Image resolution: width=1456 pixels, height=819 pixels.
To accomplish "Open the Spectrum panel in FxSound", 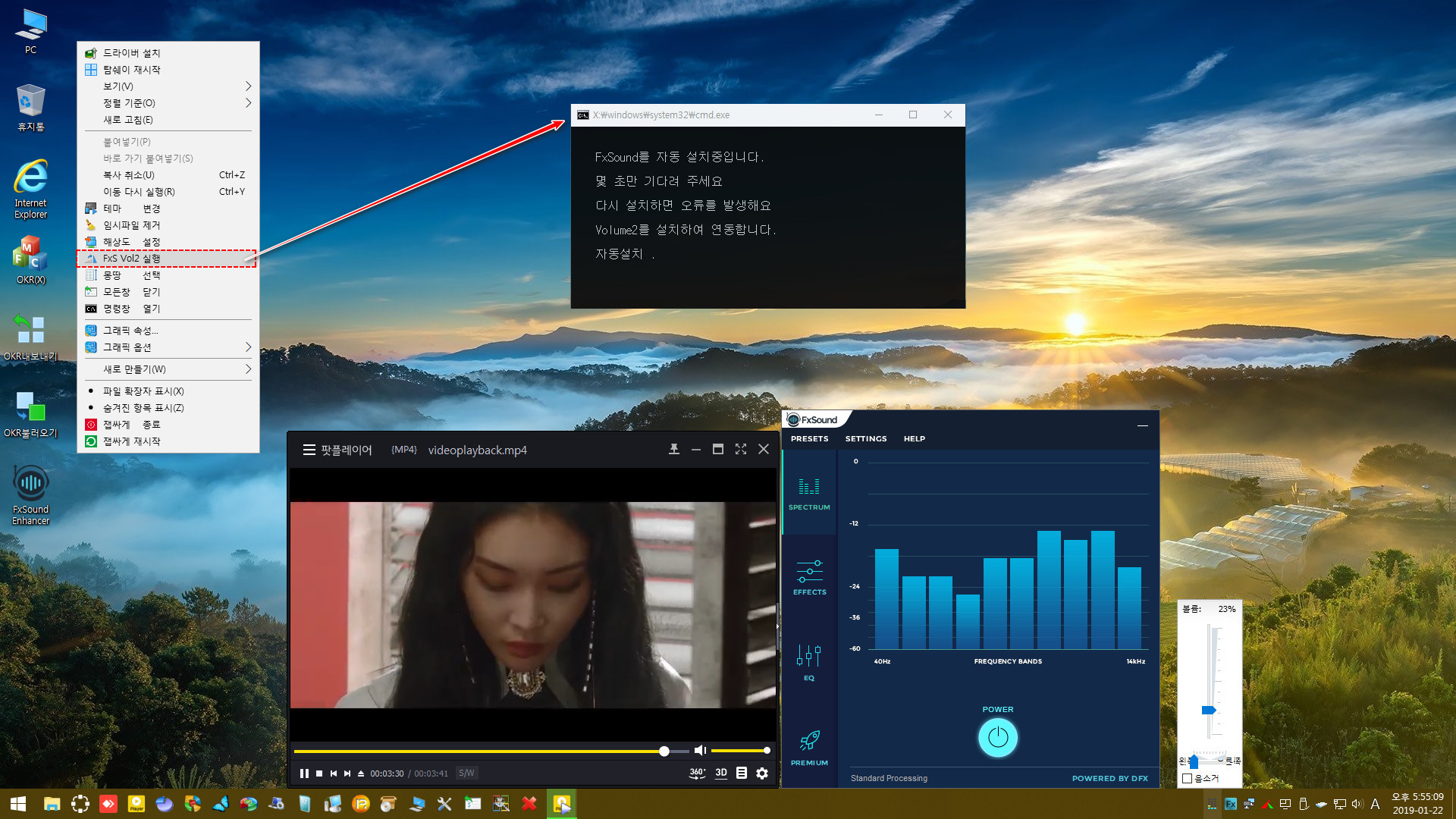I will pyautogui.click(x=809, y=494).
